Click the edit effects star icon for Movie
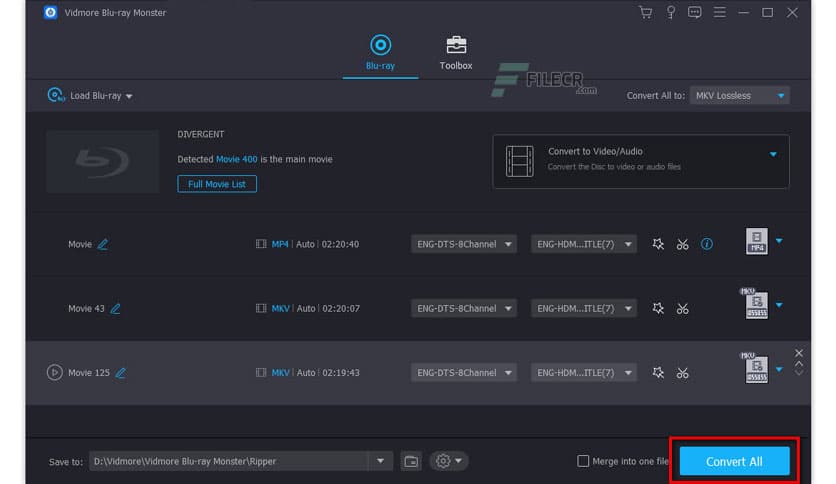 pyautogui.click(x=658, y=244)
